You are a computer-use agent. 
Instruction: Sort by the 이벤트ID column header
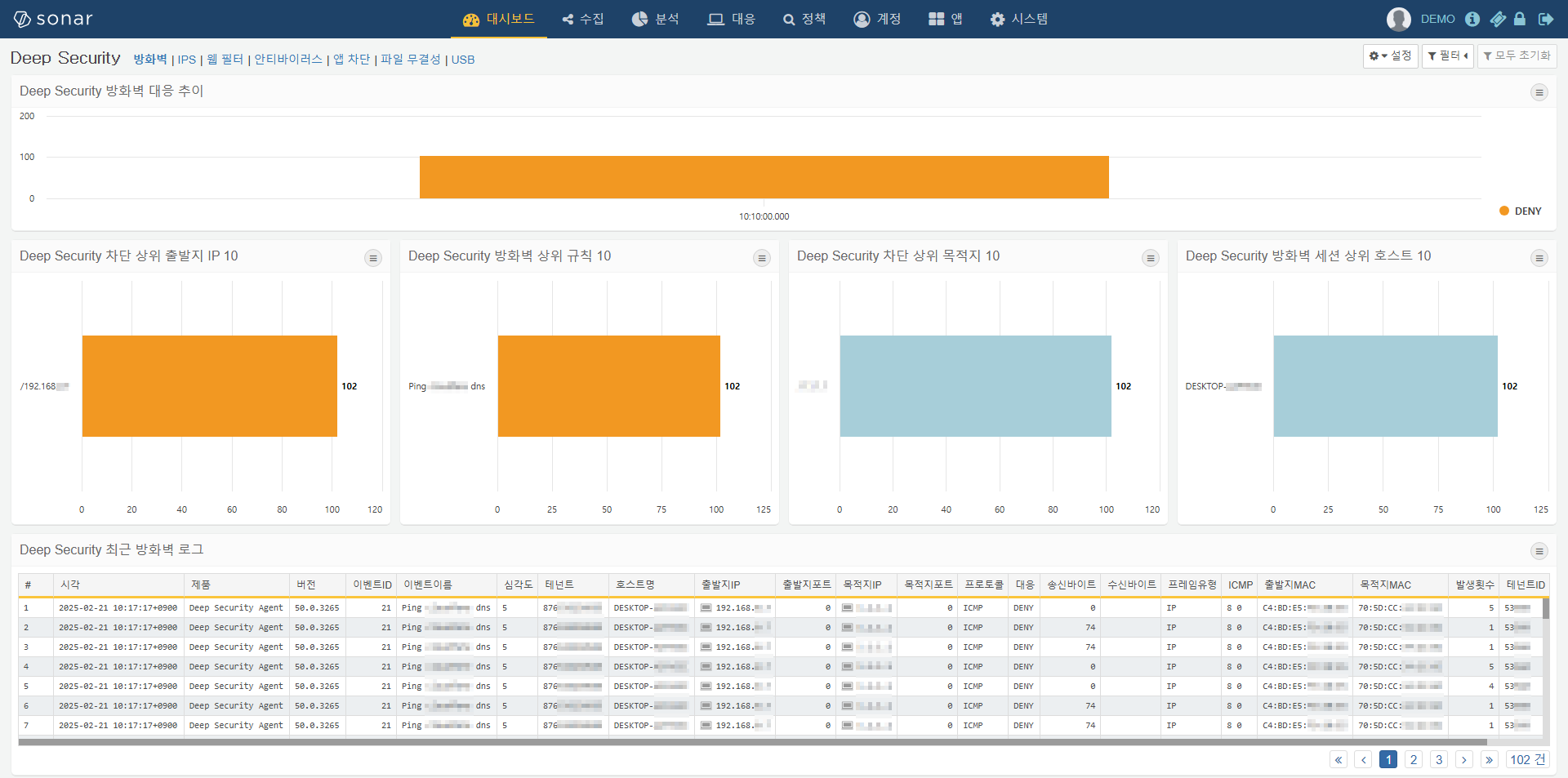pyautogui.click(x=372, y=585)
